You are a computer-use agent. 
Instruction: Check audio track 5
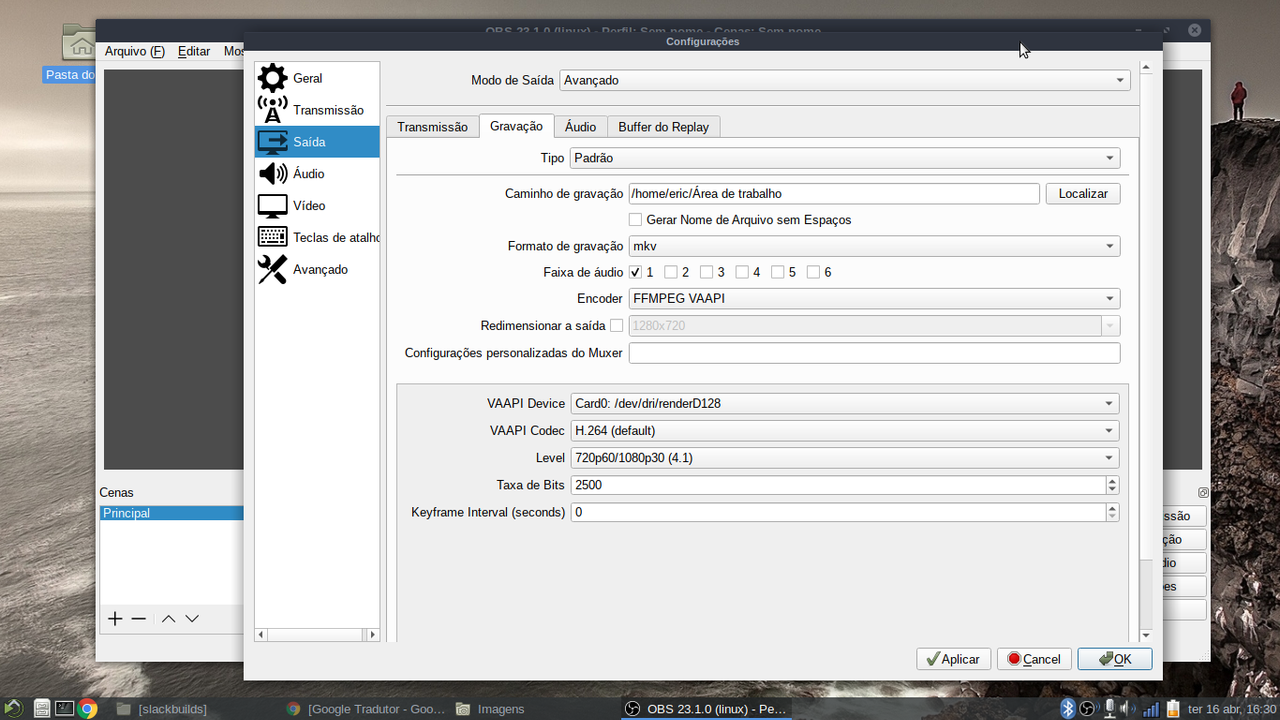point(778,272)
